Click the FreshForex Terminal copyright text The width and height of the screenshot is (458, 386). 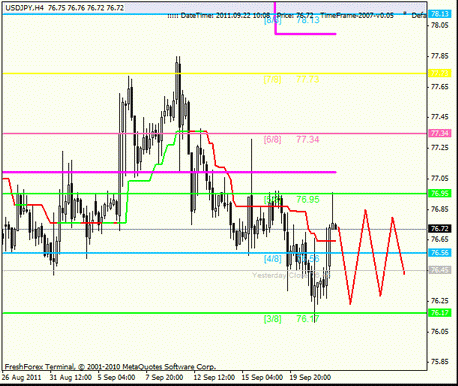[x=110, y=367]
